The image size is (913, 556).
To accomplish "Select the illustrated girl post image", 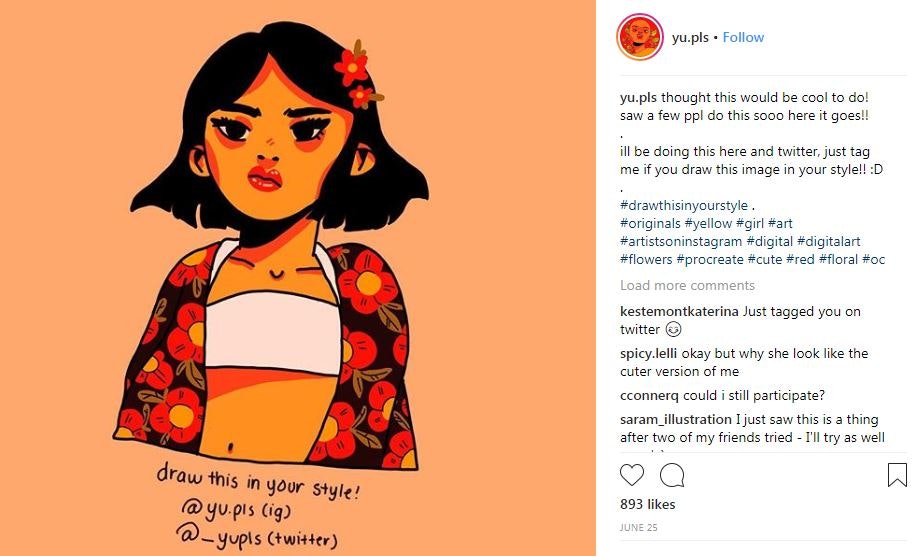I will [x=298, y=278].
